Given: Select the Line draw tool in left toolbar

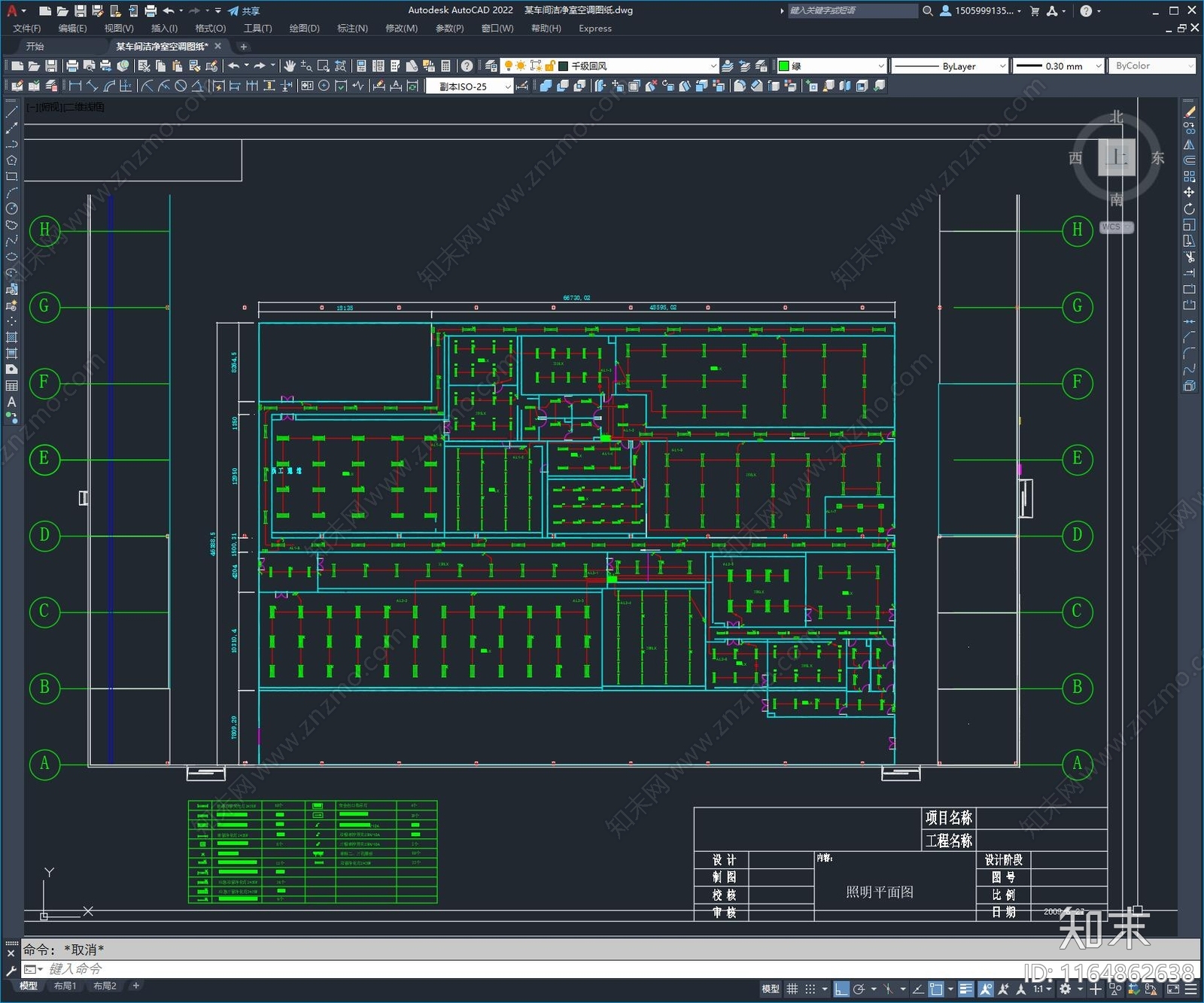Looking at the screenshot, I should click(x=11, y=112).
